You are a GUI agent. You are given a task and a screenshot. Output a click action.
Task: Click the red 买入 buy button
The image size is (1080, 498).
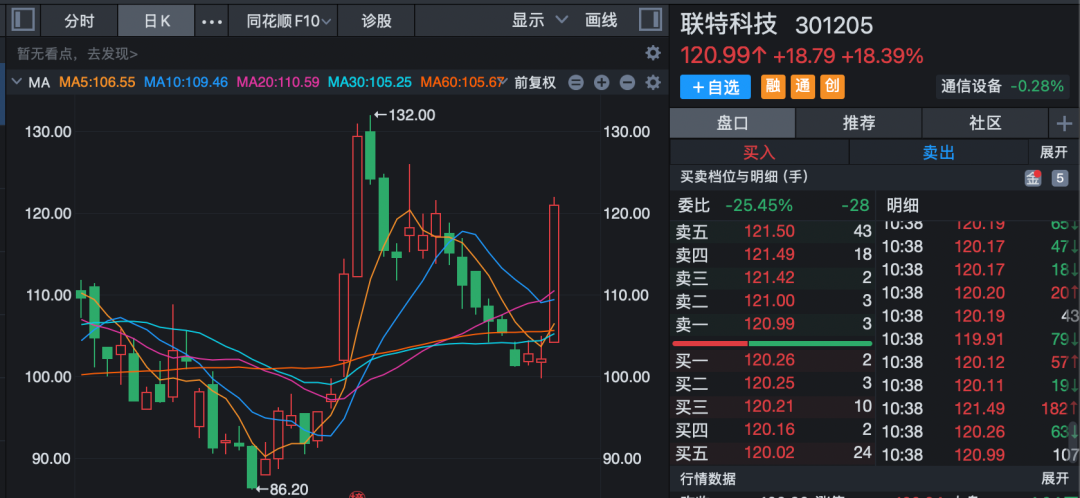pos(759,152)
